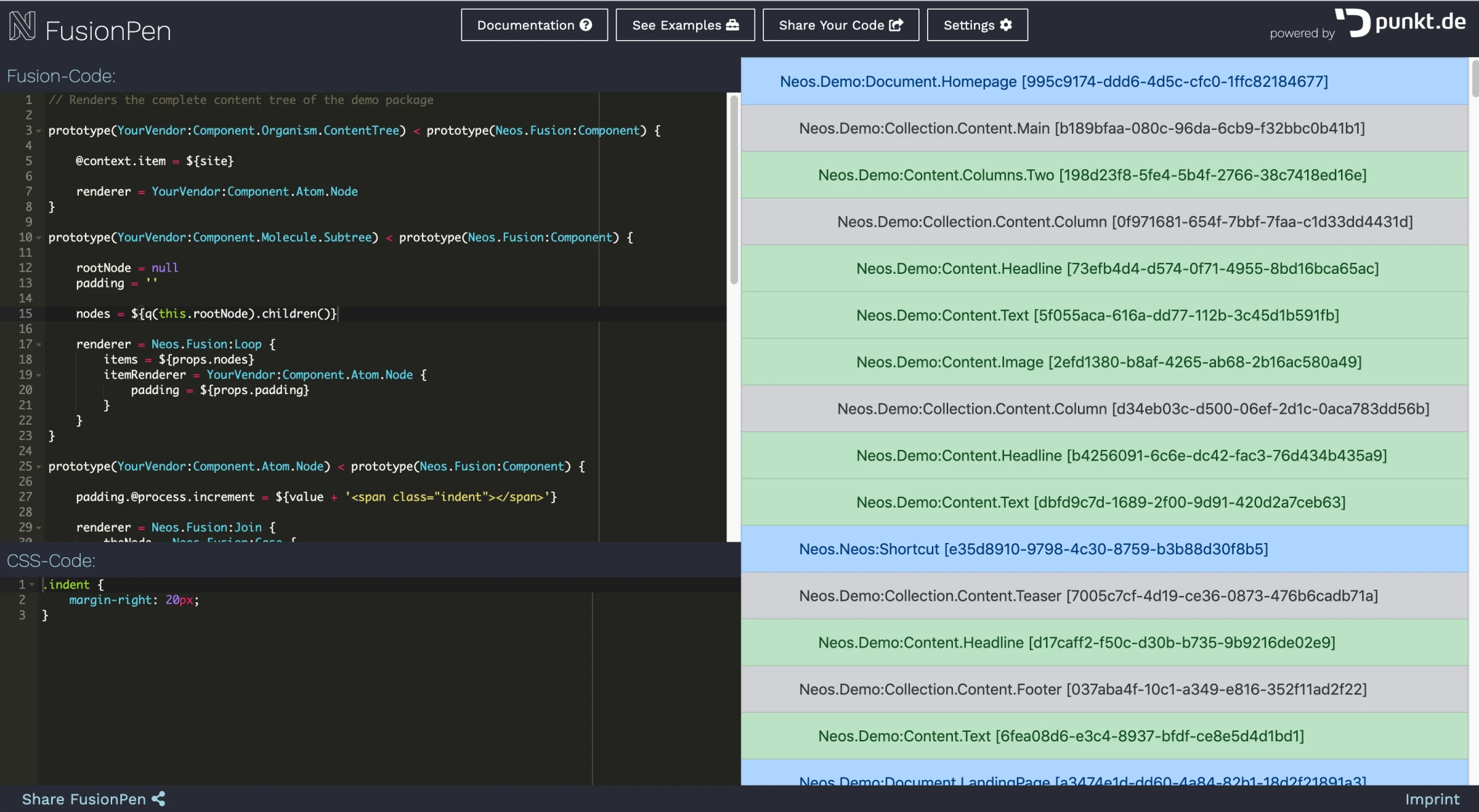Click the 'rootNode = null' code line
1479x812 pixels.
click(127, 268)
